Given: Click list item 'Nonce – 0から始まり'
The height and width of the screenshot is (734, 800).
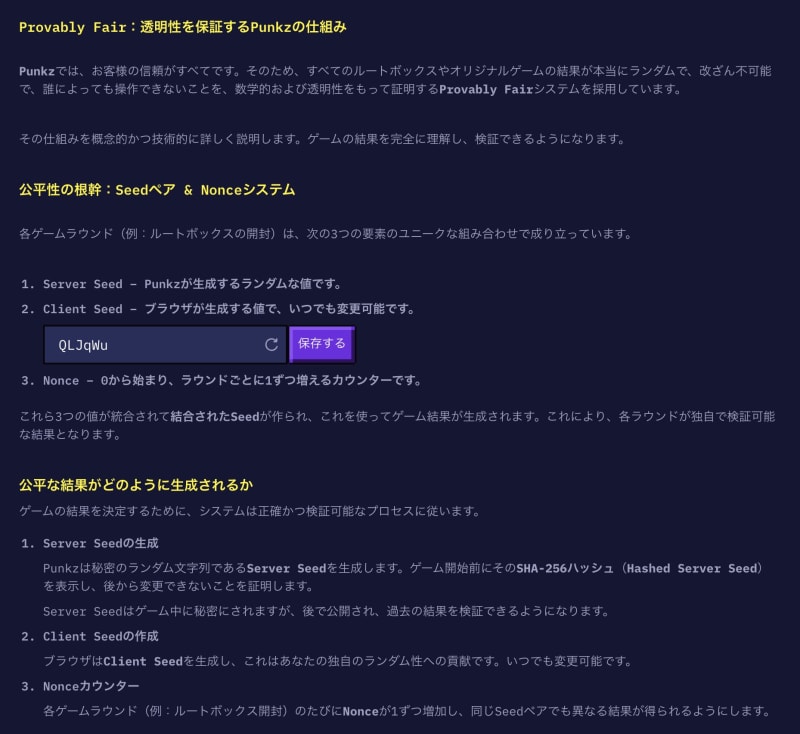Looking at the screenshot, I should click(232, 381).
